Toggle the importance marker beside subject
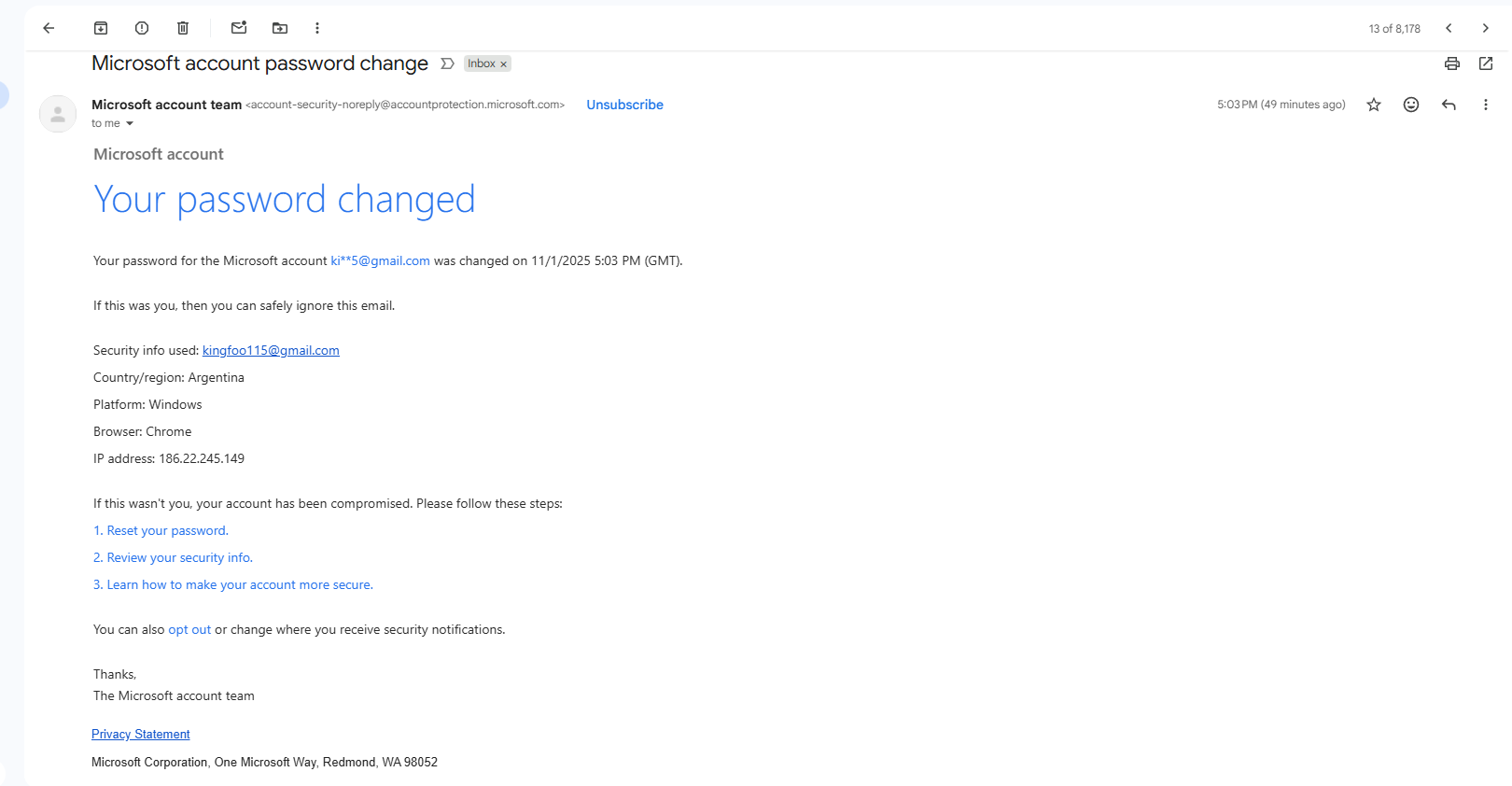 447,63
